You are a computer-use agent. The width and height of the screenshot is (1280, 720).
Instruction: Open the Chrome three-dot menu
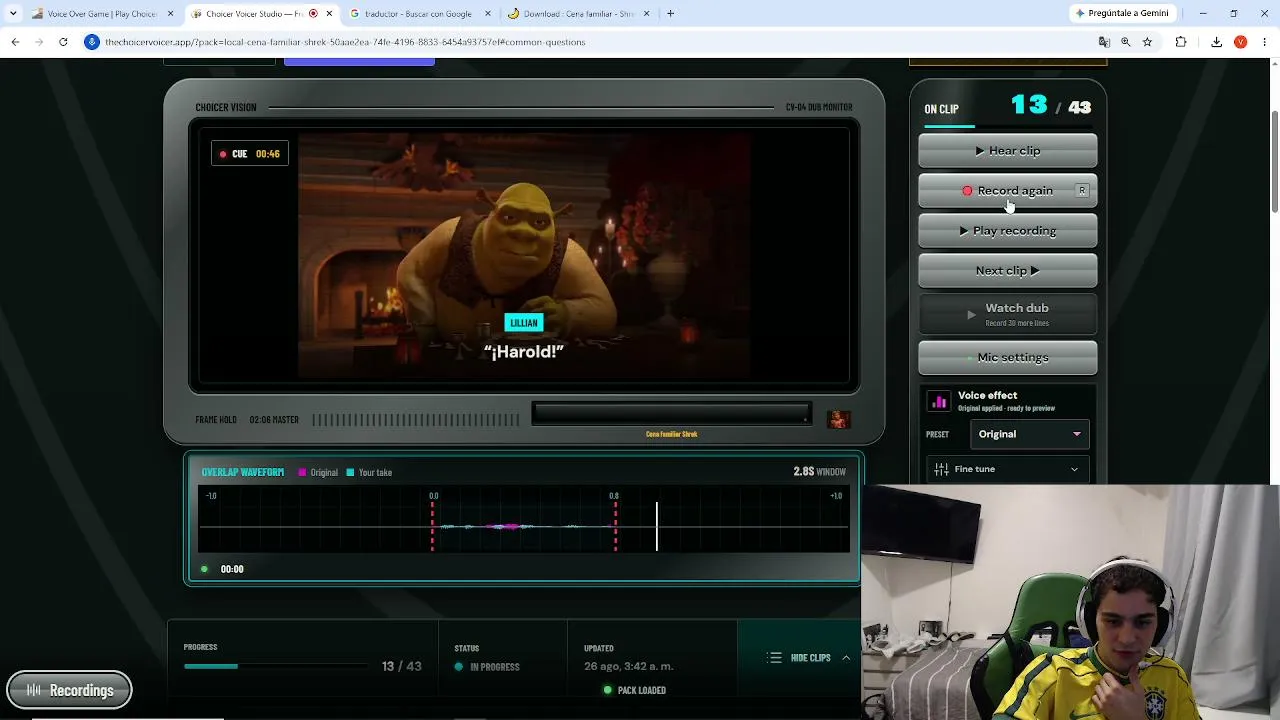click(1264, 42)
